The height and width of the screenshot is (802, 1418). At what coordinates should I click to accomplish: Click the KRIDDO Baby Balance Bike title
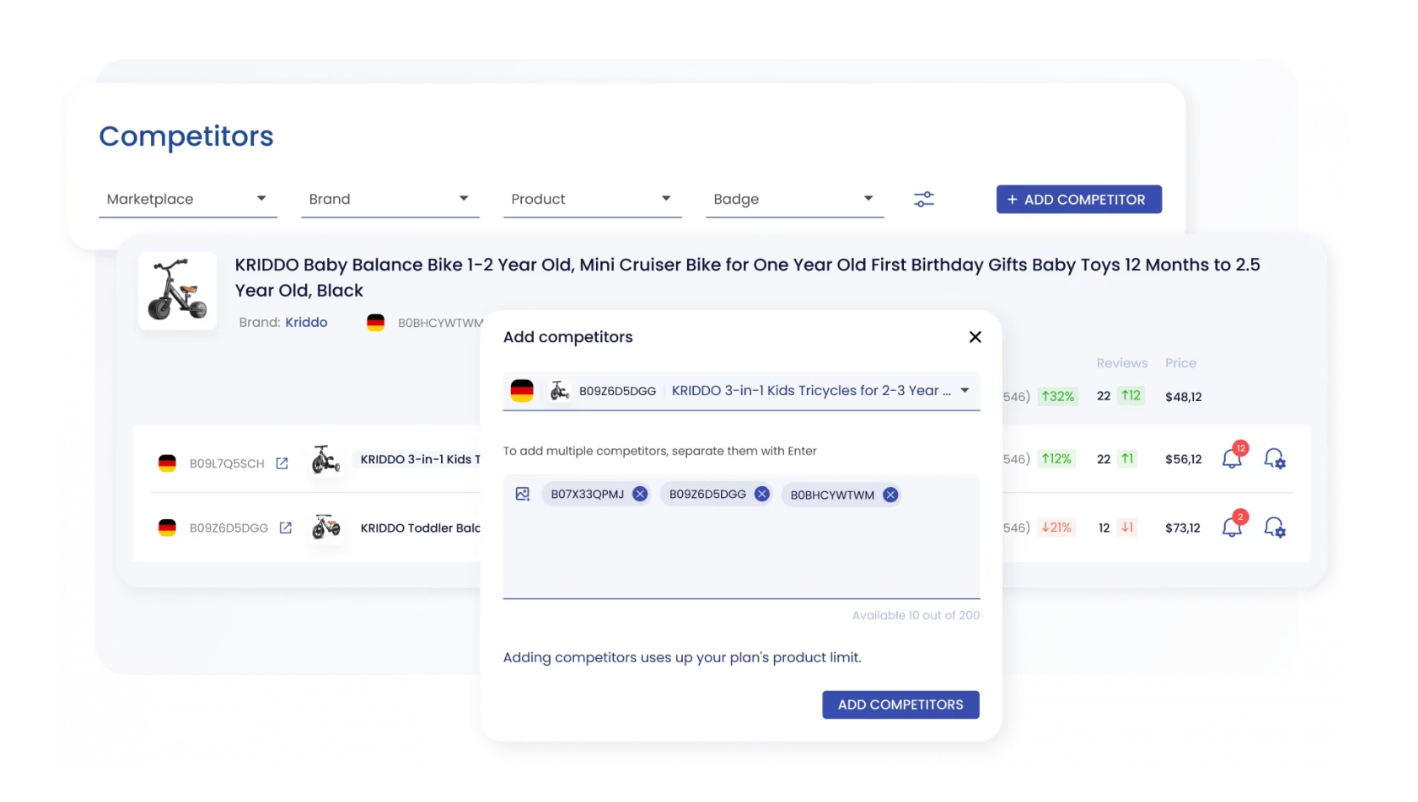(x=747, y=277)
